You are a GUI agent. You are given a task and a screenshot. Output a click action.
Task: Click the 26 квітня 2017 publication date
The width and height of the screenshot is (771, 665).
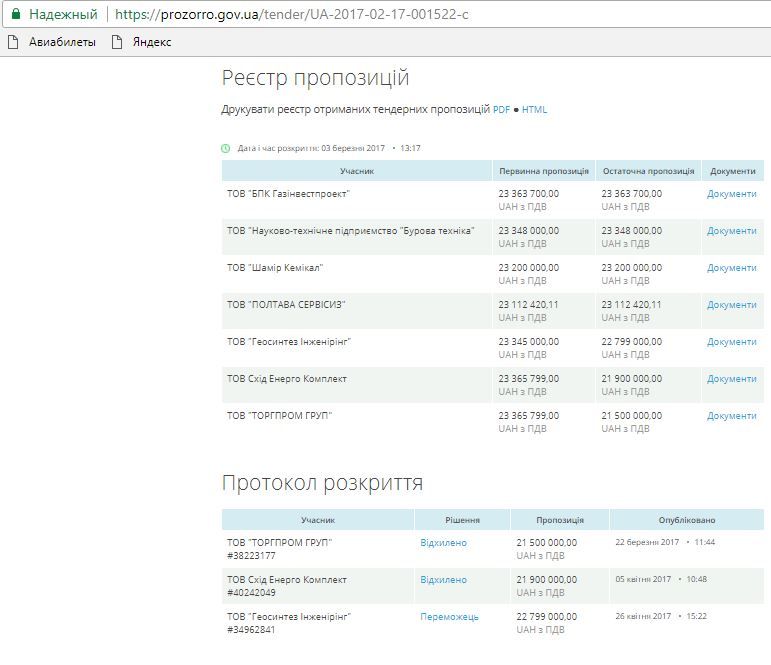point(643,616)
